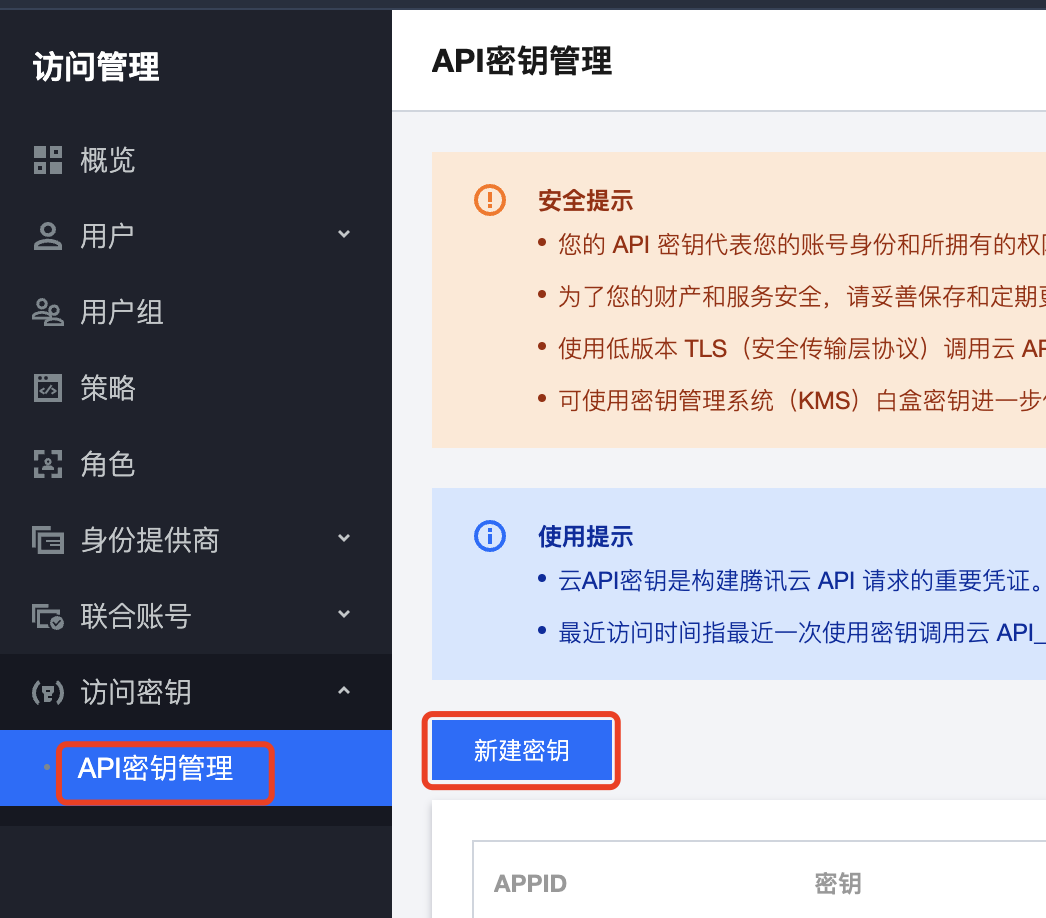Click the APPID column header
Image resolution: width=1046 pixels, height=918 pixels.
point(530,884)
